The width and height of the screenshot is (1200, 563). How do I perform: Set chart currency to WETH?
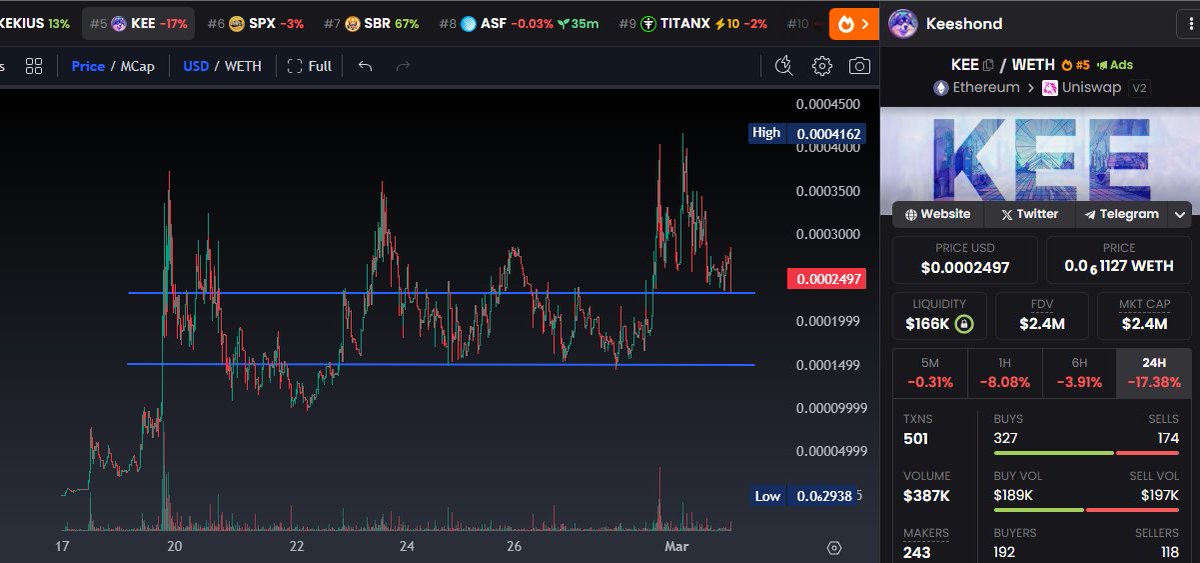coord(243,66)
